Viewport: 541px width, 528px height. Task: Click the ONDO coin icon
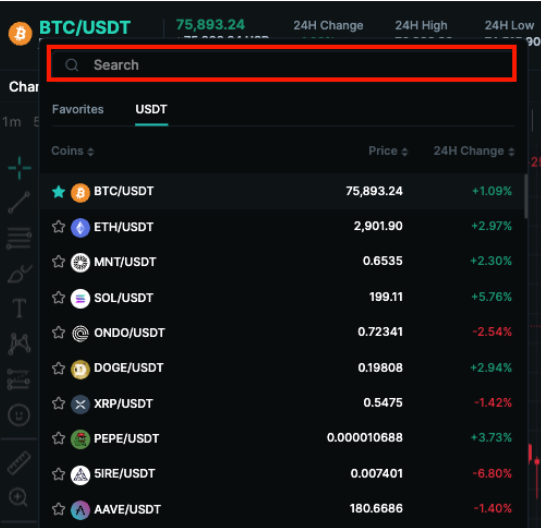(80, 333)
